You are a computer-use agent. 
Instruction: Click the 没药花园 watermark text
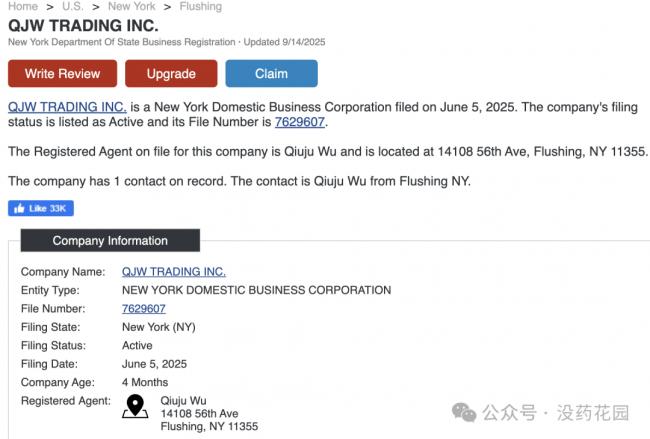tap(600, 412)
